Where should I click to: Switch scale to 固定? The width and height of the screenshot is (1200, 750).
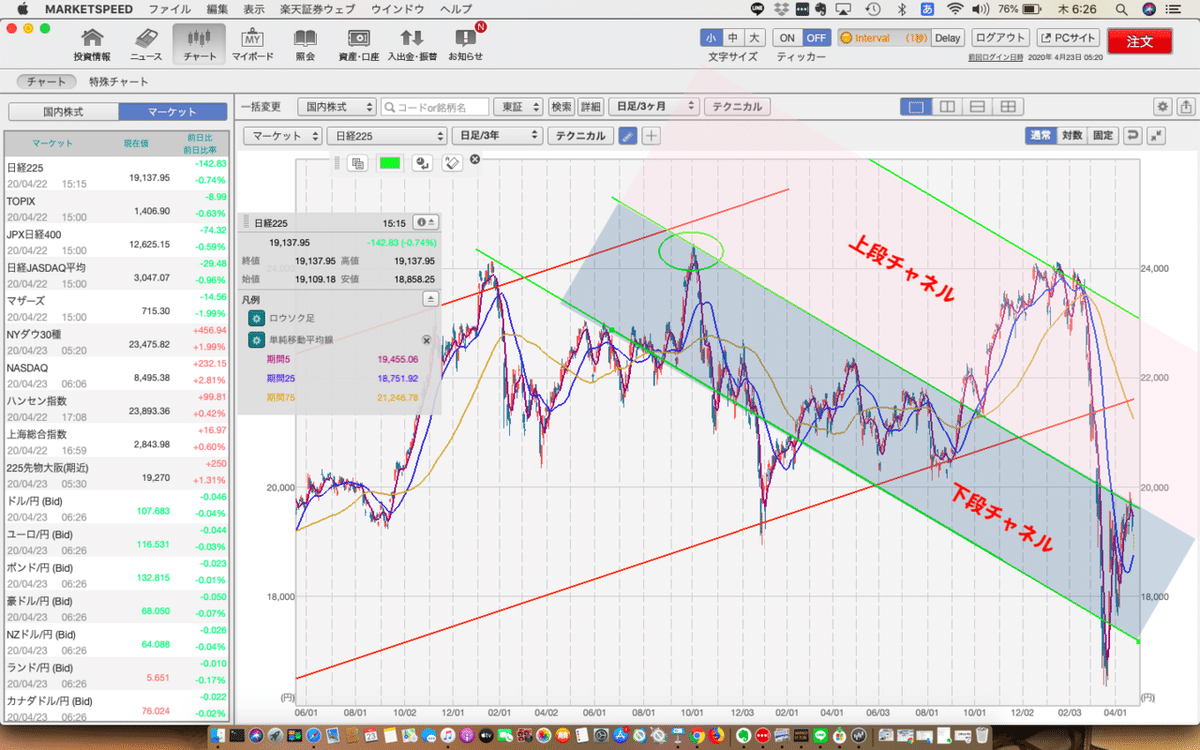(1103, 135)
